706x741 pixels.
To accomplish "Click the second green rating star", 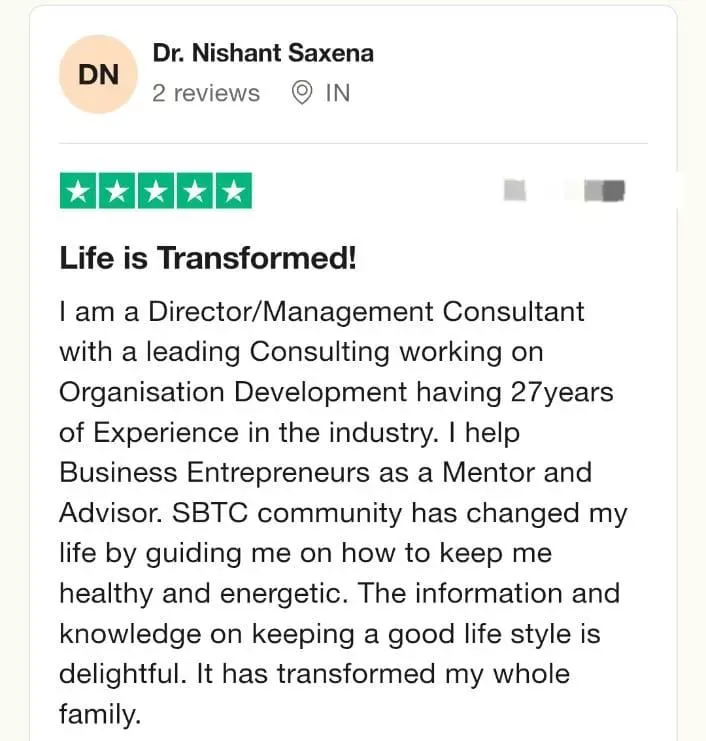I will [x=117, y=190].
